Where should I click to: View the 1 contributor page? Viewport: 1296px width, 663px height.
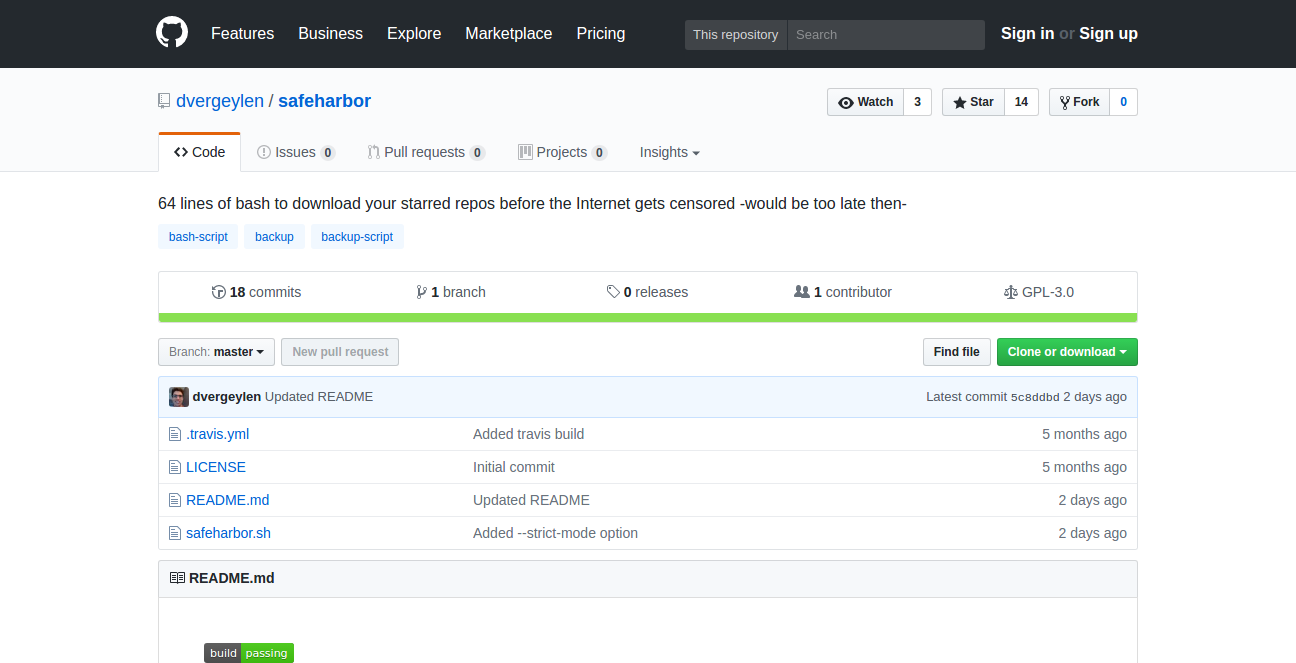point(843,292)
